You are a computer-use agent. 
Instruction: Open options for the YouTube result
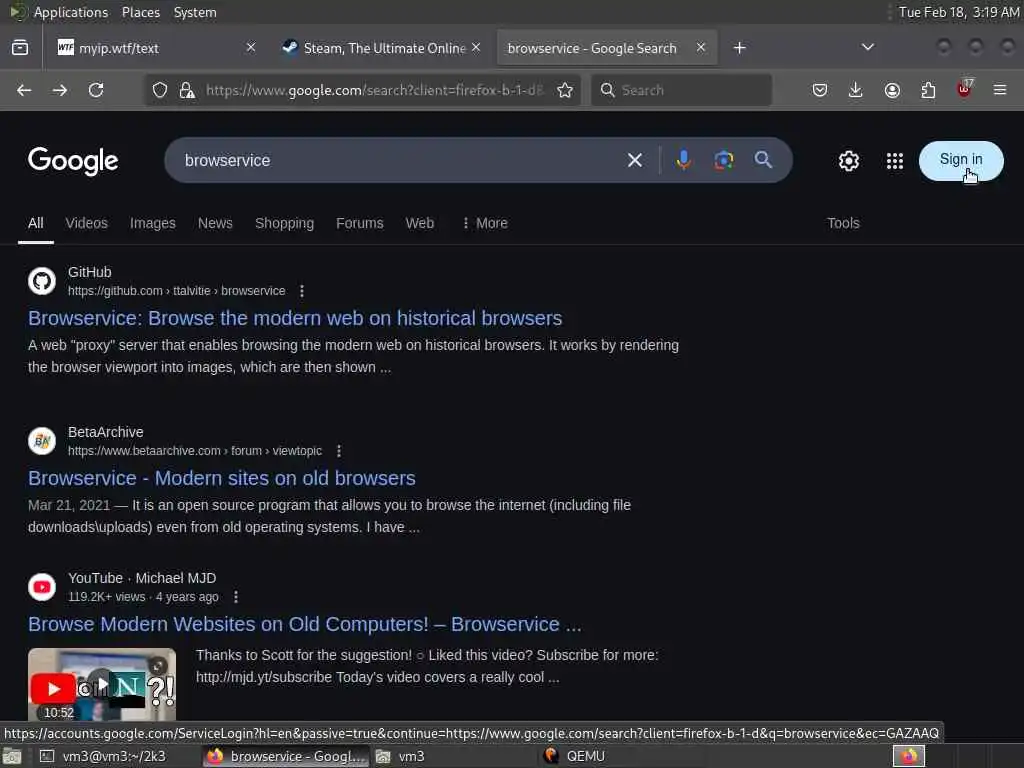point(236,597)
